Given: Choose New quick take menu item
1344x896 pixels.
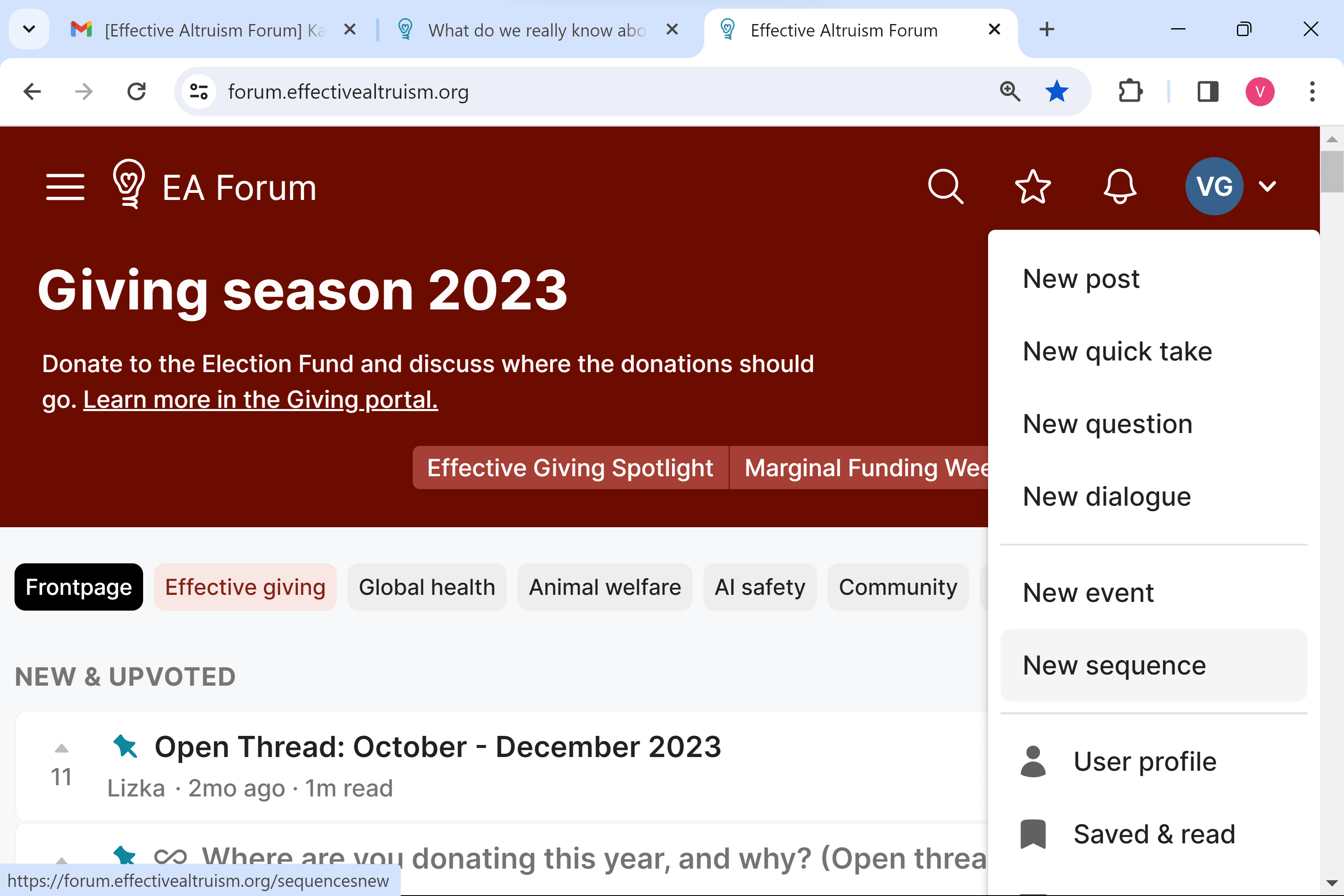Looking at the screenshot, I should [x=1117, y=351].
